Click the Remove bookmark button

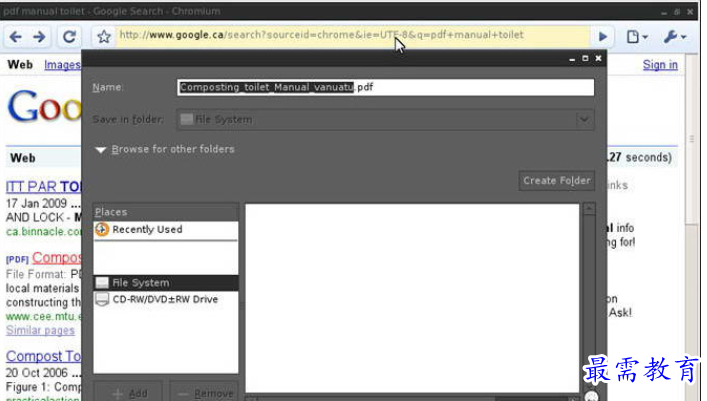pos(204,393)
